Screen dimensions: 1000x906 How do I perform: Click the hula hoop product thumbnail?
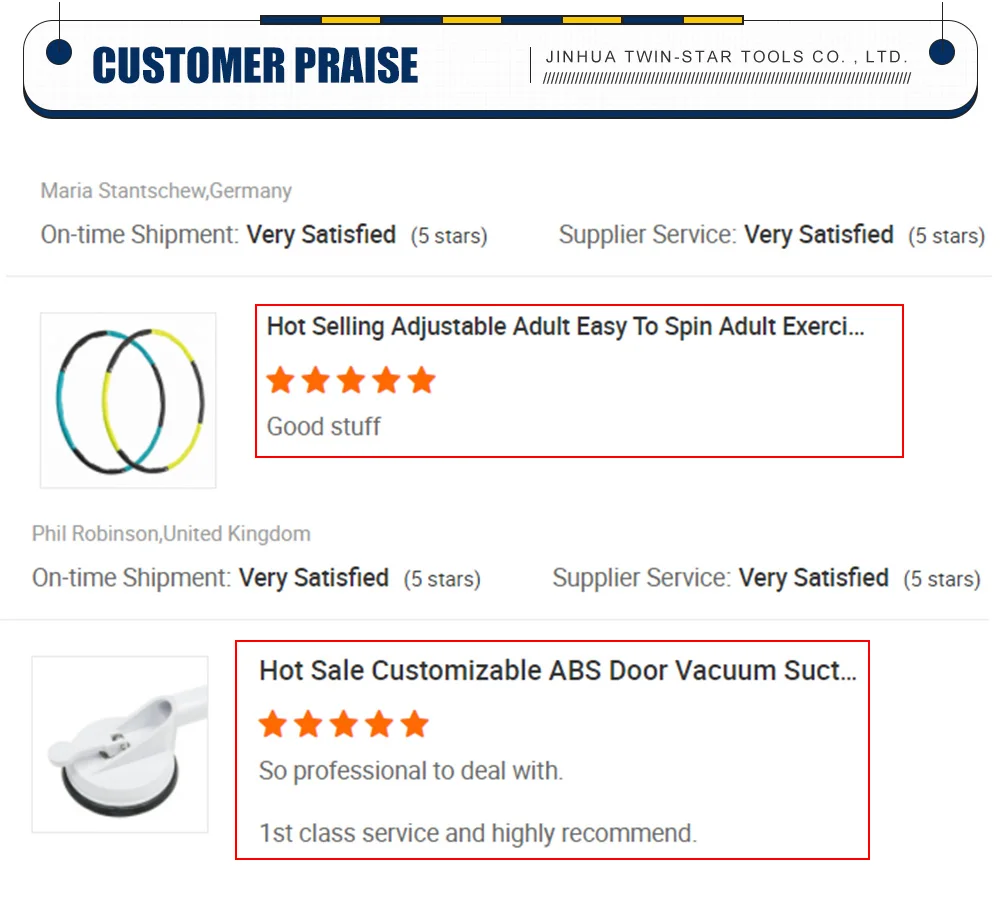point(128,400)
